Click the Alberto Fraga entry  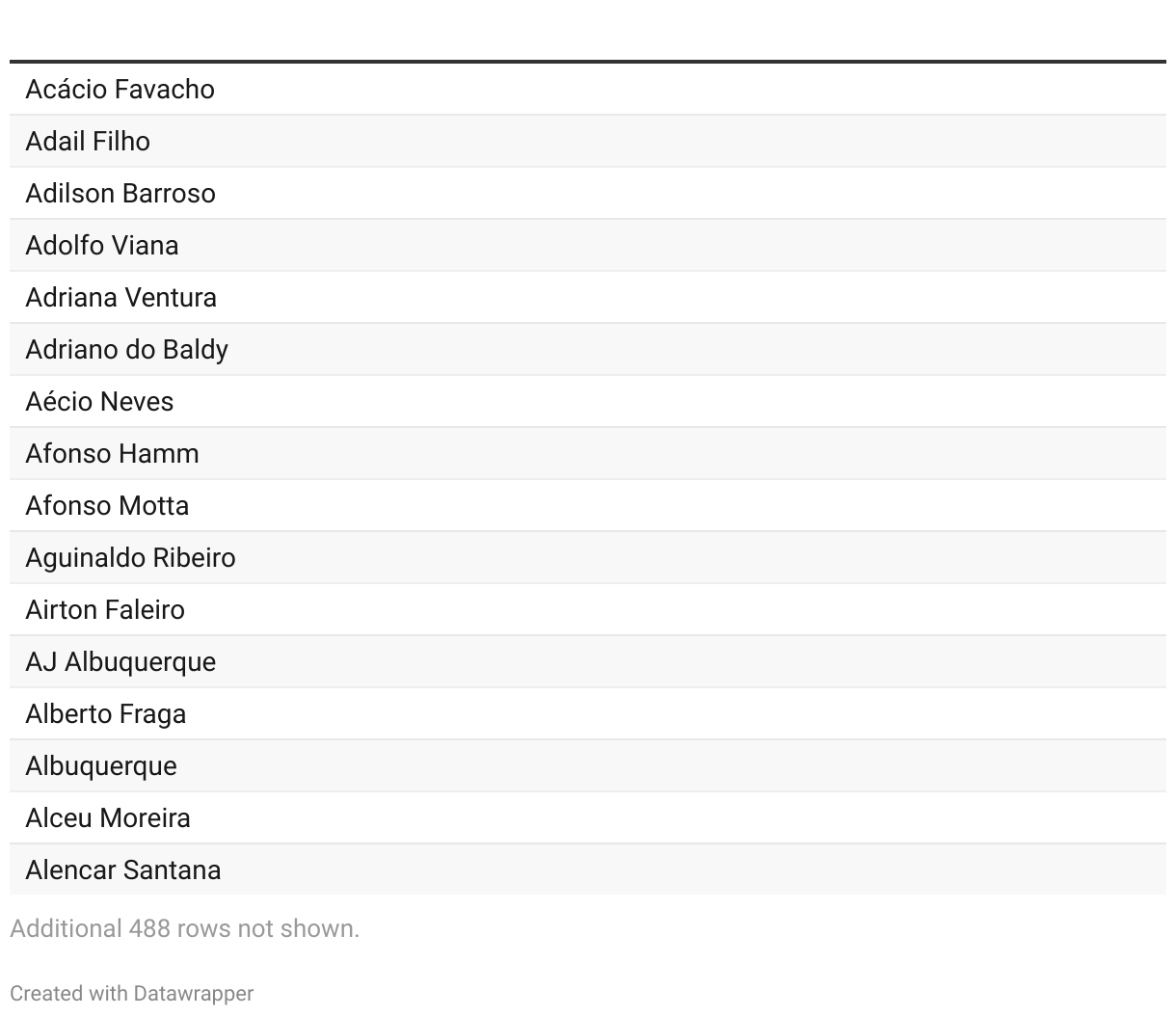tap(106, 714)
